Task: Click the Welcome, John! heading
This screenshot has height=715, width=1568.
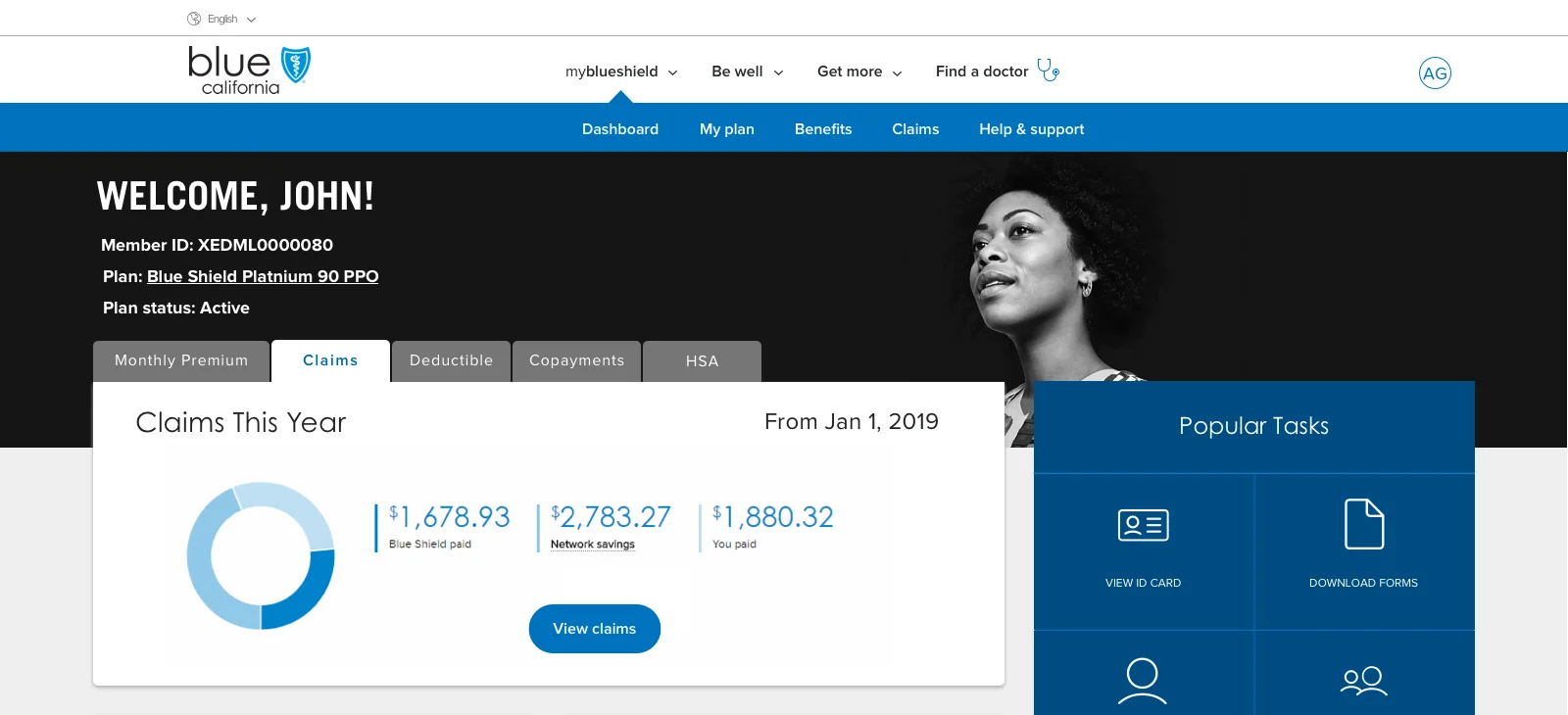Action: click(x=235, y=196)
